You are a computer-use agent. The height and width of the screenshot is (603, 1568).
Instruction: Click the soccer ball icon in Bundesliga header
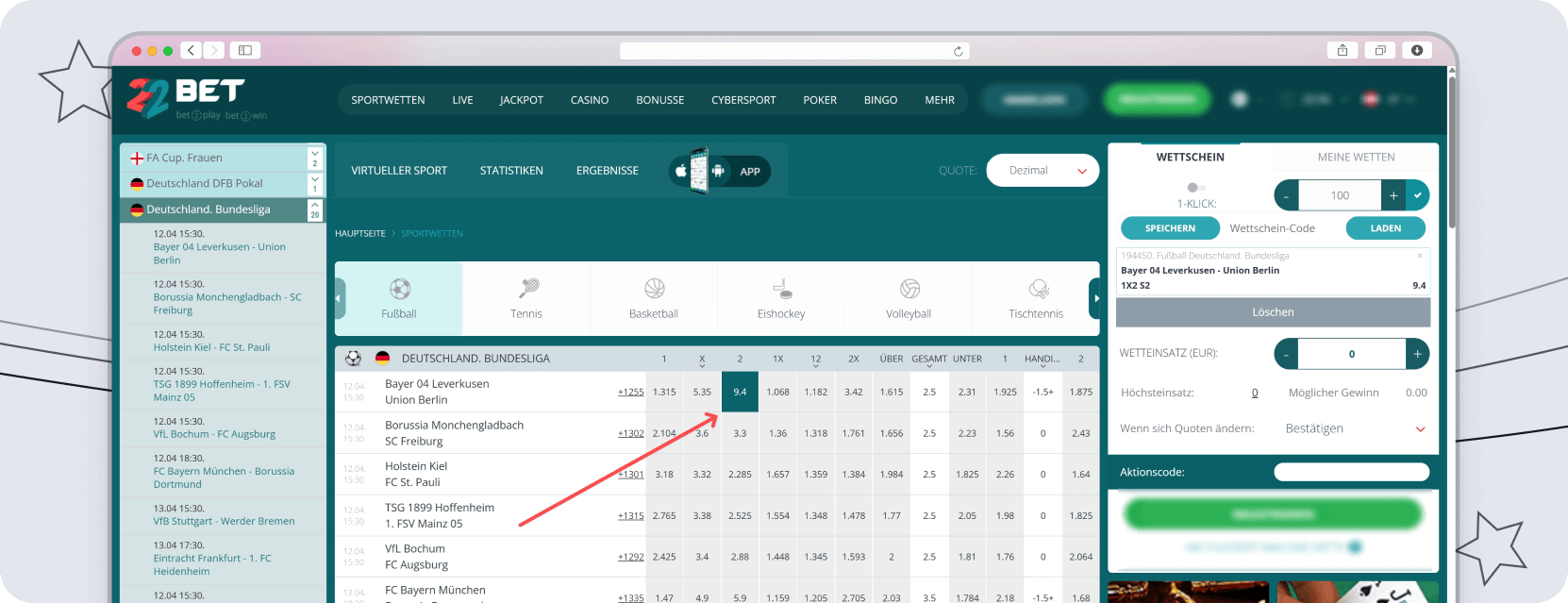pyautogui.click(x=354, y=359)
